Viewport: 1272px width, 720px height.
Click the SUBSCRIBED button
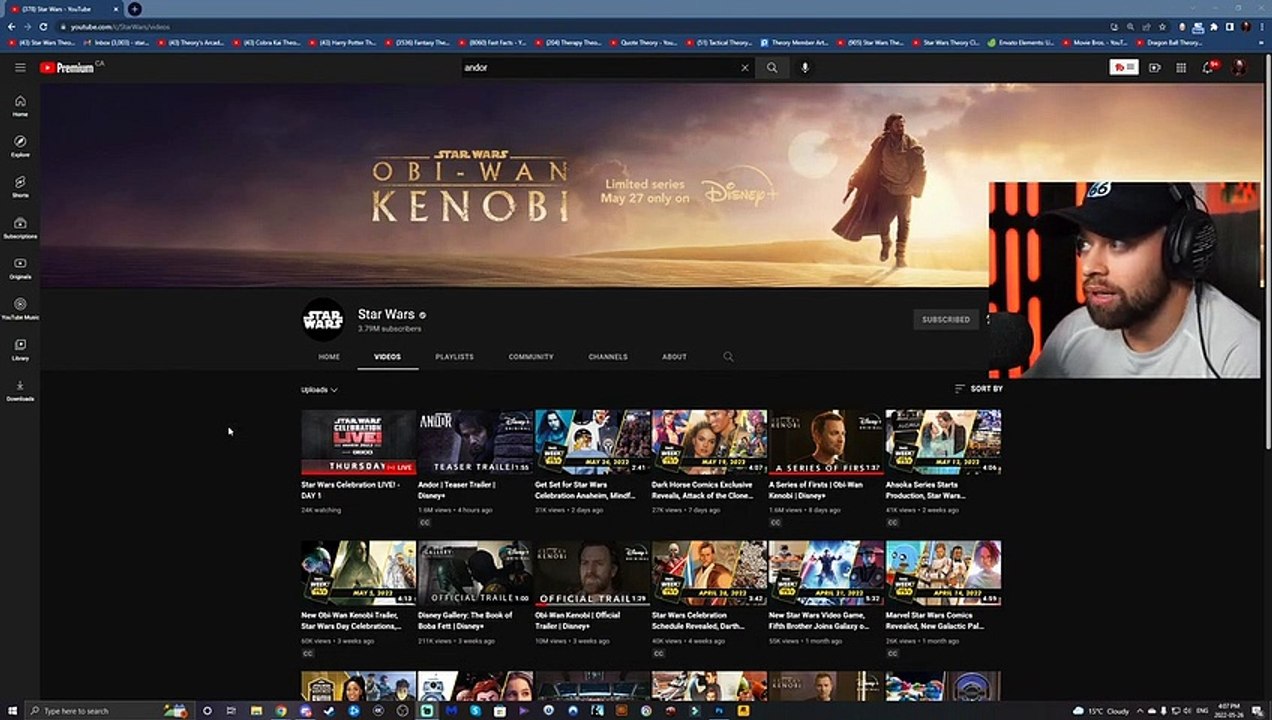946,319
